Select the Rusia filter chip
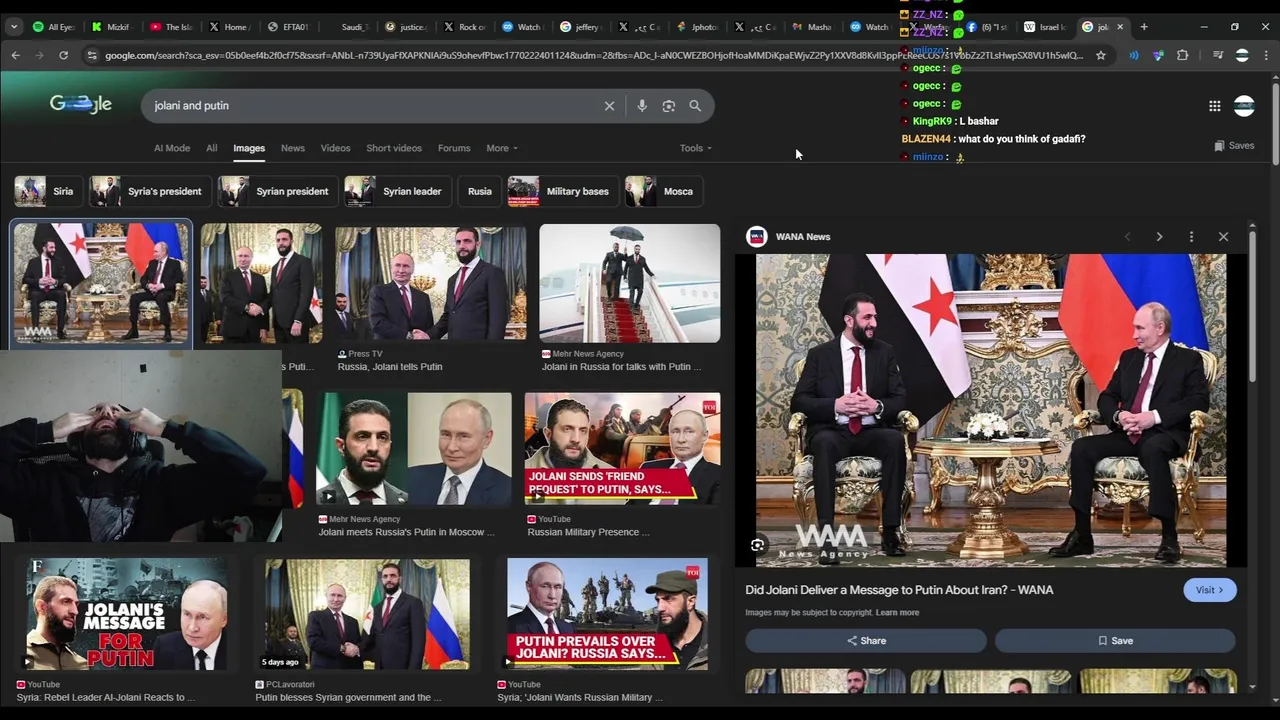Screen dimensions: 1280x720 pos(480,191)
